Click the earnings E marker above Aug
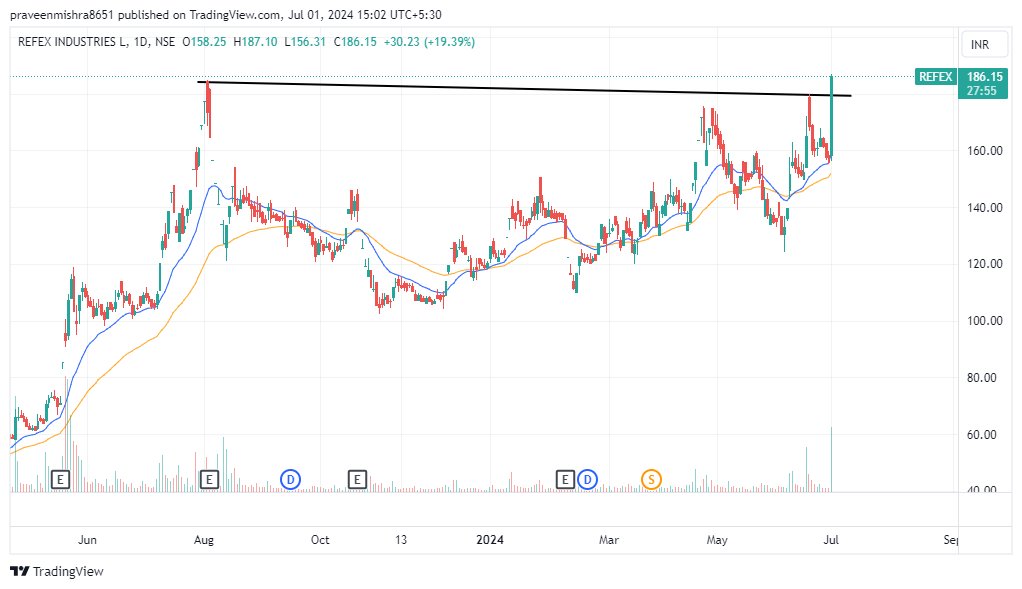The height and width of the screenshot is (589, 1022). 209,480
